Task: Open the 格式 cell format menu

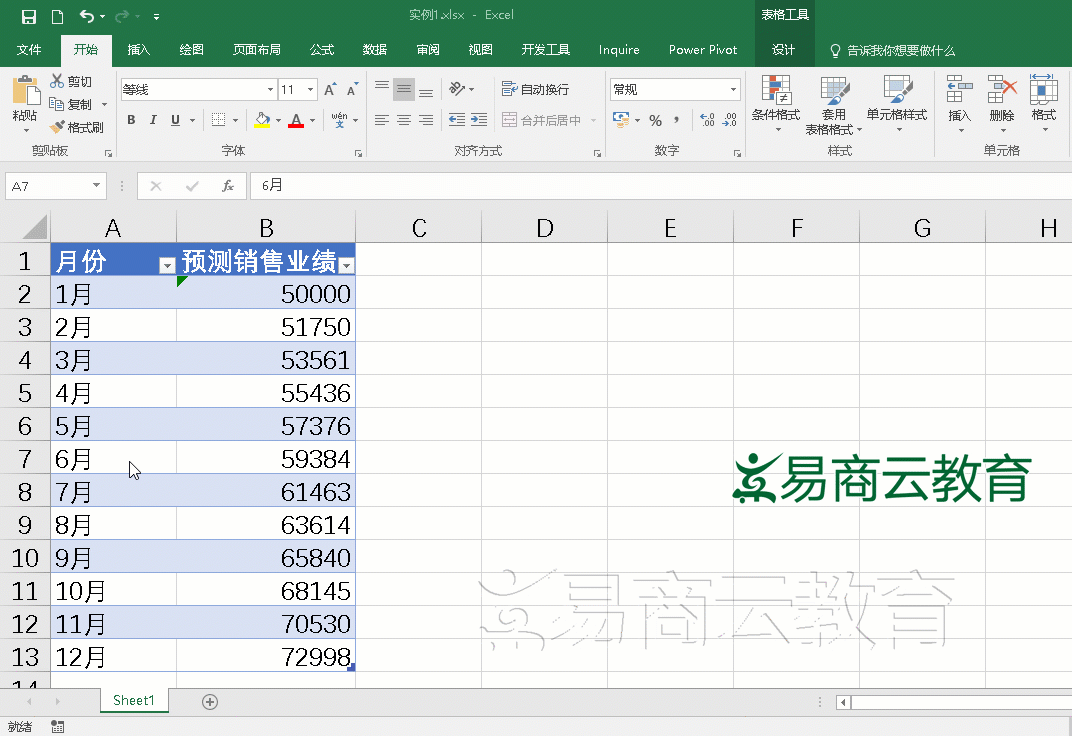Action: tap(1043, 103)
